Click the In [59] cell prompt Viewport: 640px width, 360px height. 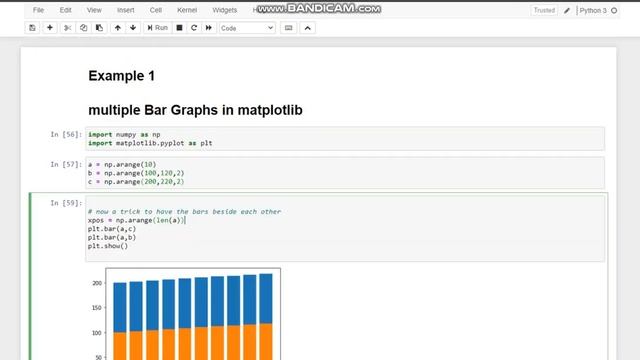(x=66, y=203)
